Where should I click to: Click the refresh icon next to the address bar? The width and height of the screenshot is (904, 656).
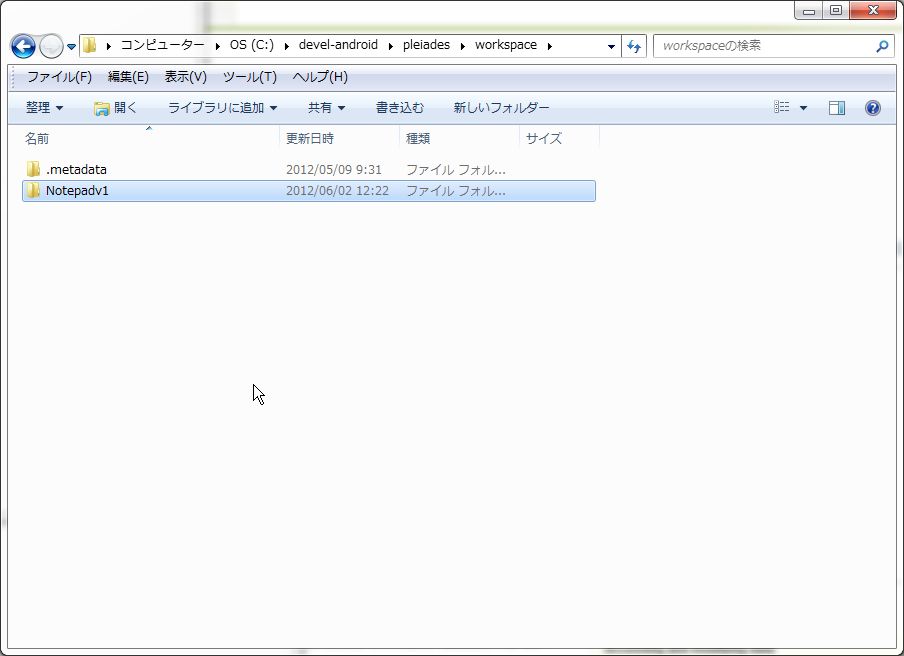[x=635, y=46]
